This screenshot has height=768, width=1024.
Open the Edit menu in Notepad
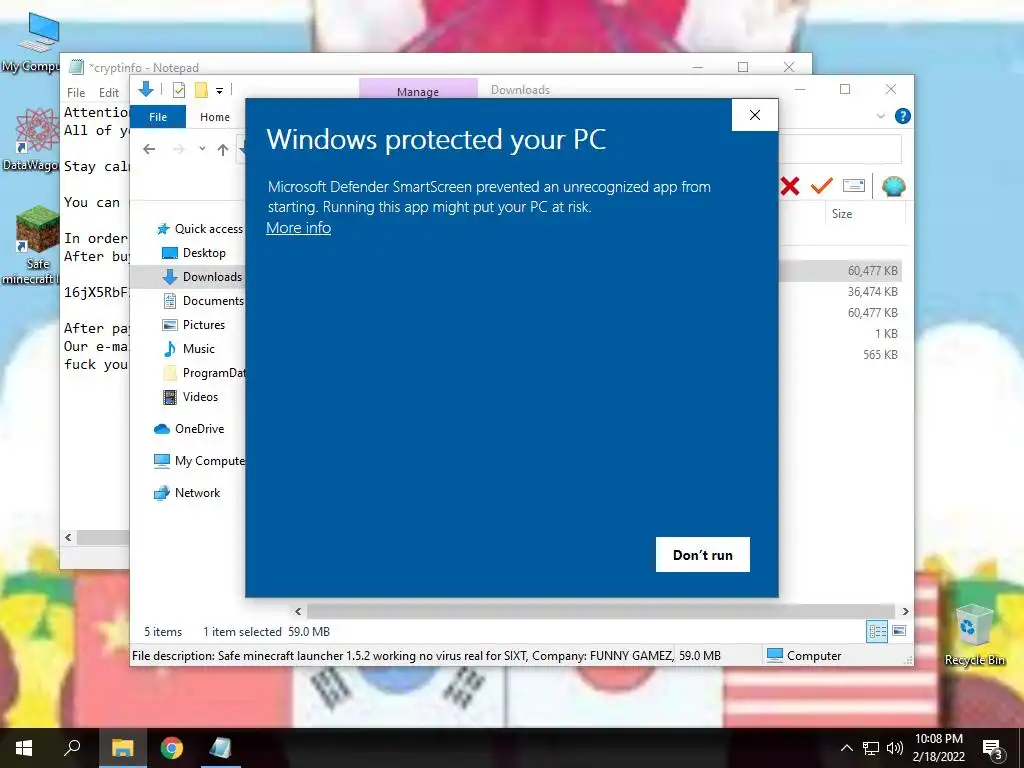pos(109,93)
